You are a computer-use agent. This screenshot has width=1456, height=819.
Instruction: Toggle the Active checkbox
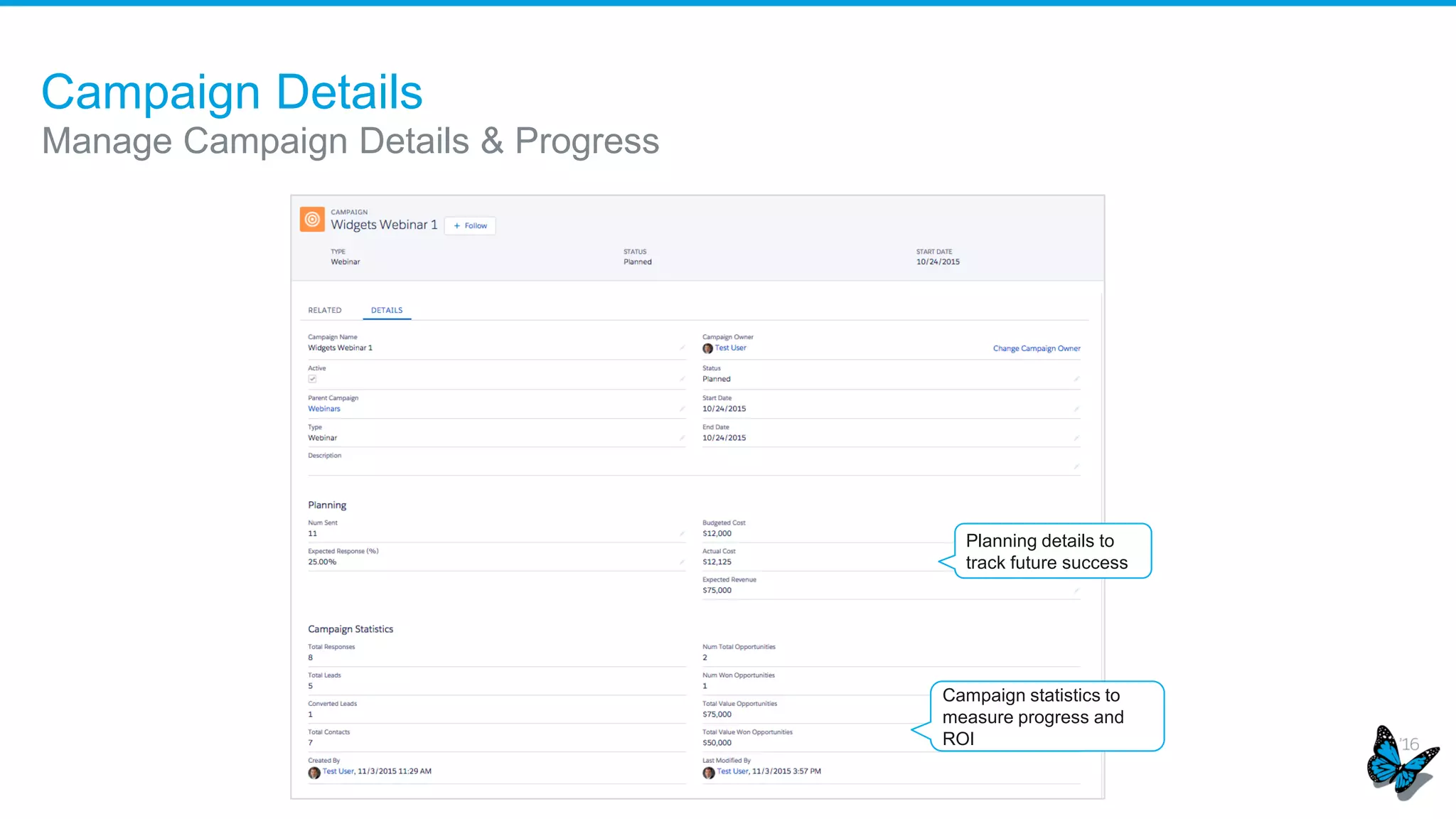tap(312, 379)
